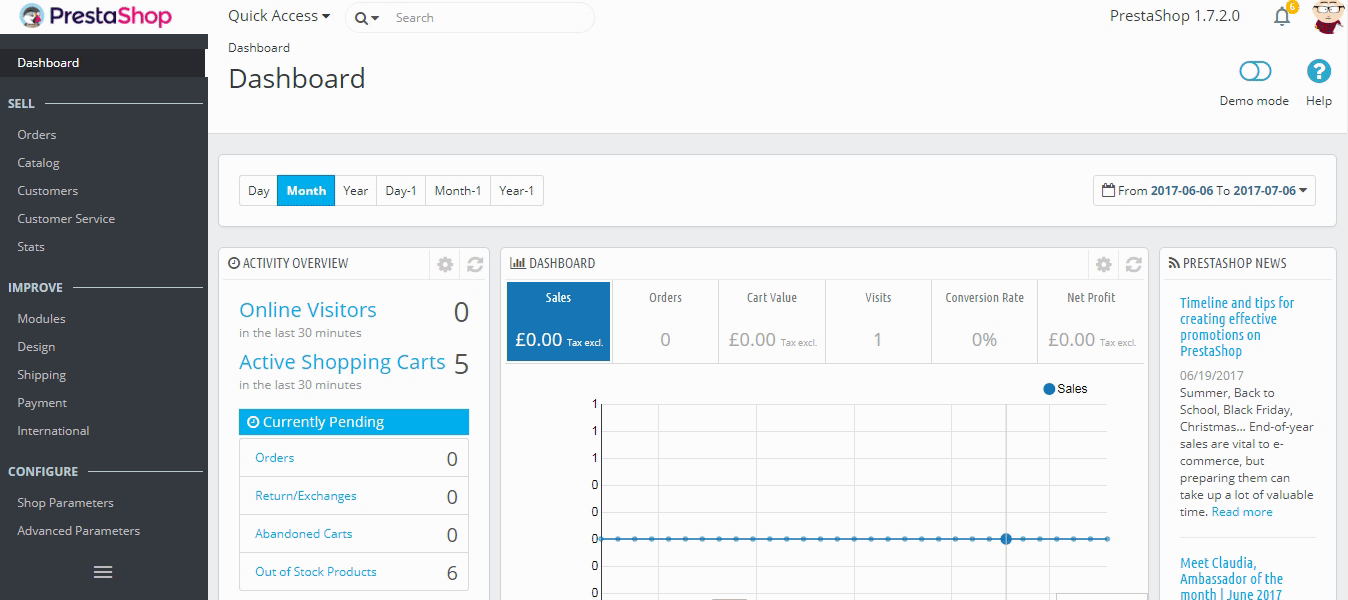Image resolution: width=1348 pixels, height=600 pixels.
Task: Open the Out of Stock Products link
Action: [x=316, y=572]
